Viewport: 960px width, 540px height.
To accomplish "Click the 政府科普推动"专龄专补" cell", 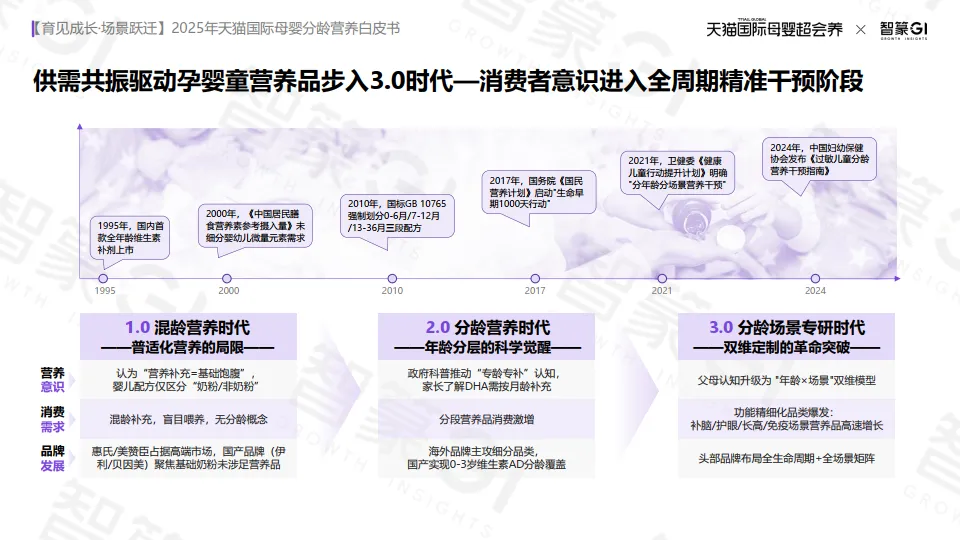I will (x=487, y=380).
